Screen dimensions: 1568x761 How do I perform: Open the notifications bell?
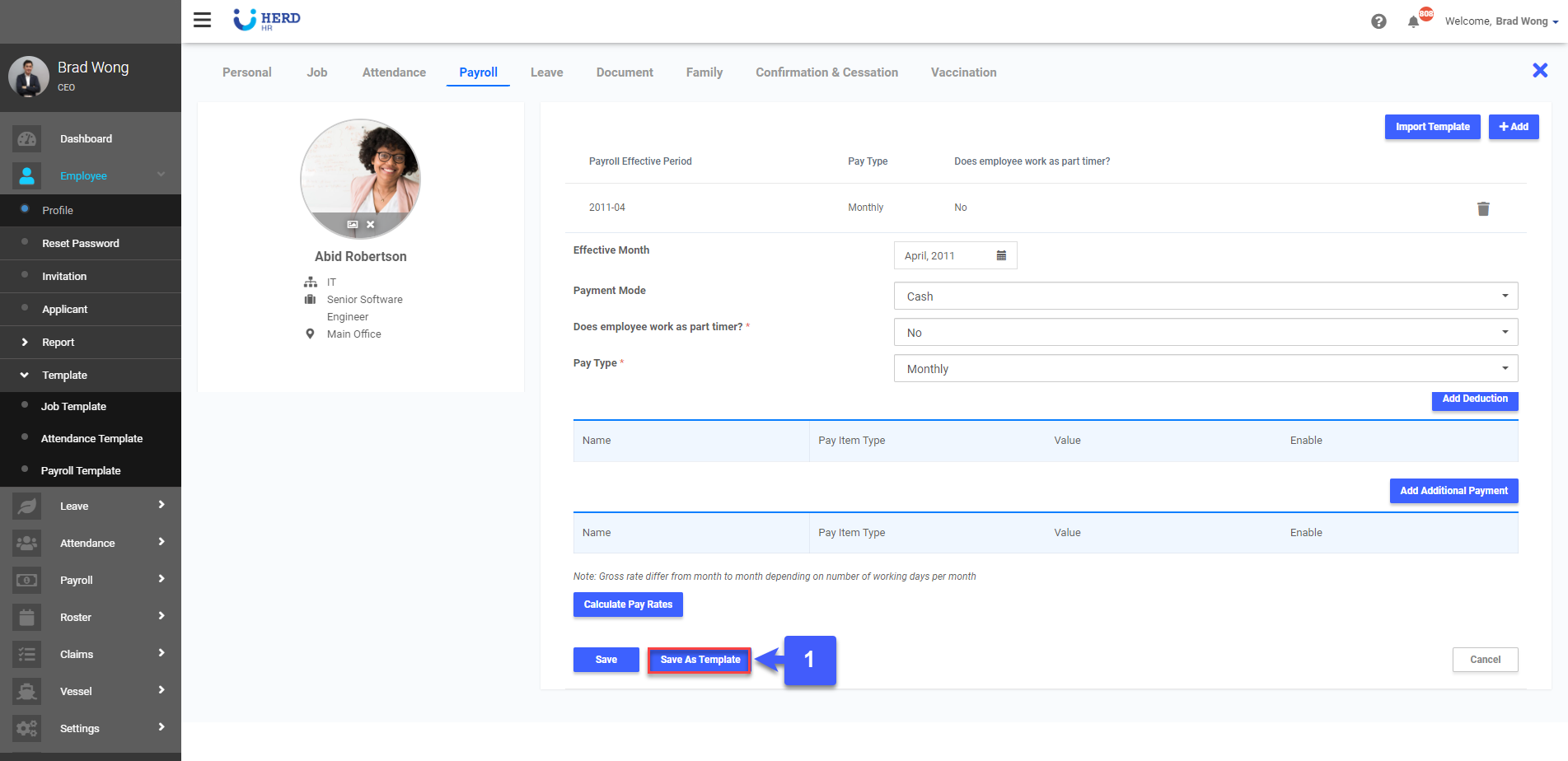pyautogui.click(x=1415, y=21)
